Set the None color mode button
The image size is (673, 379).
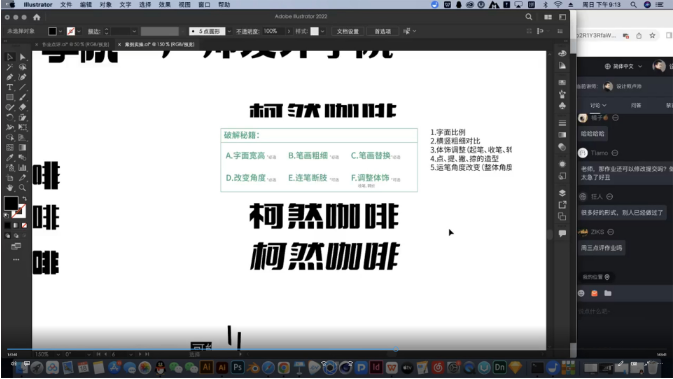(x=24, y=225)
